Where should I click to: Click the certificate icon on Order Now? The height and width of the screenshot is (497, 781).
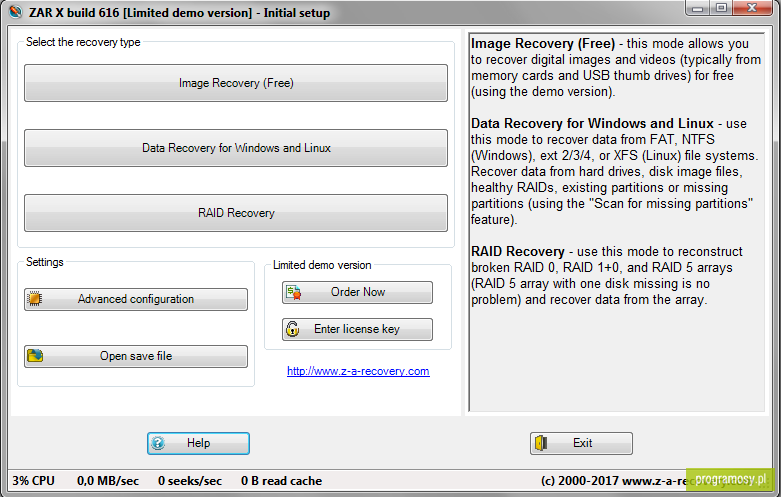tap(293, 292)
